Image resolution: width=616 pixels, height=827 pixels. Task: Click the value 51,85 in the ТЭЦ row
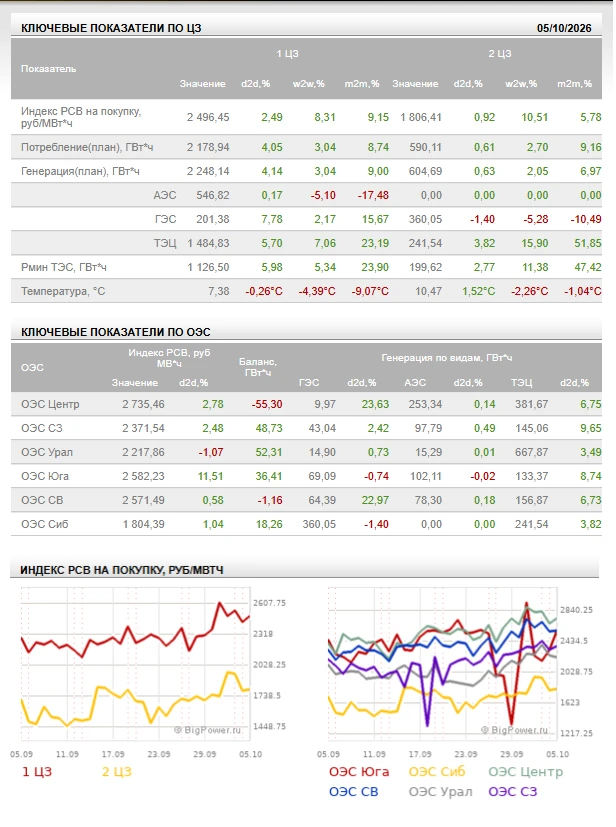point(588,243)
